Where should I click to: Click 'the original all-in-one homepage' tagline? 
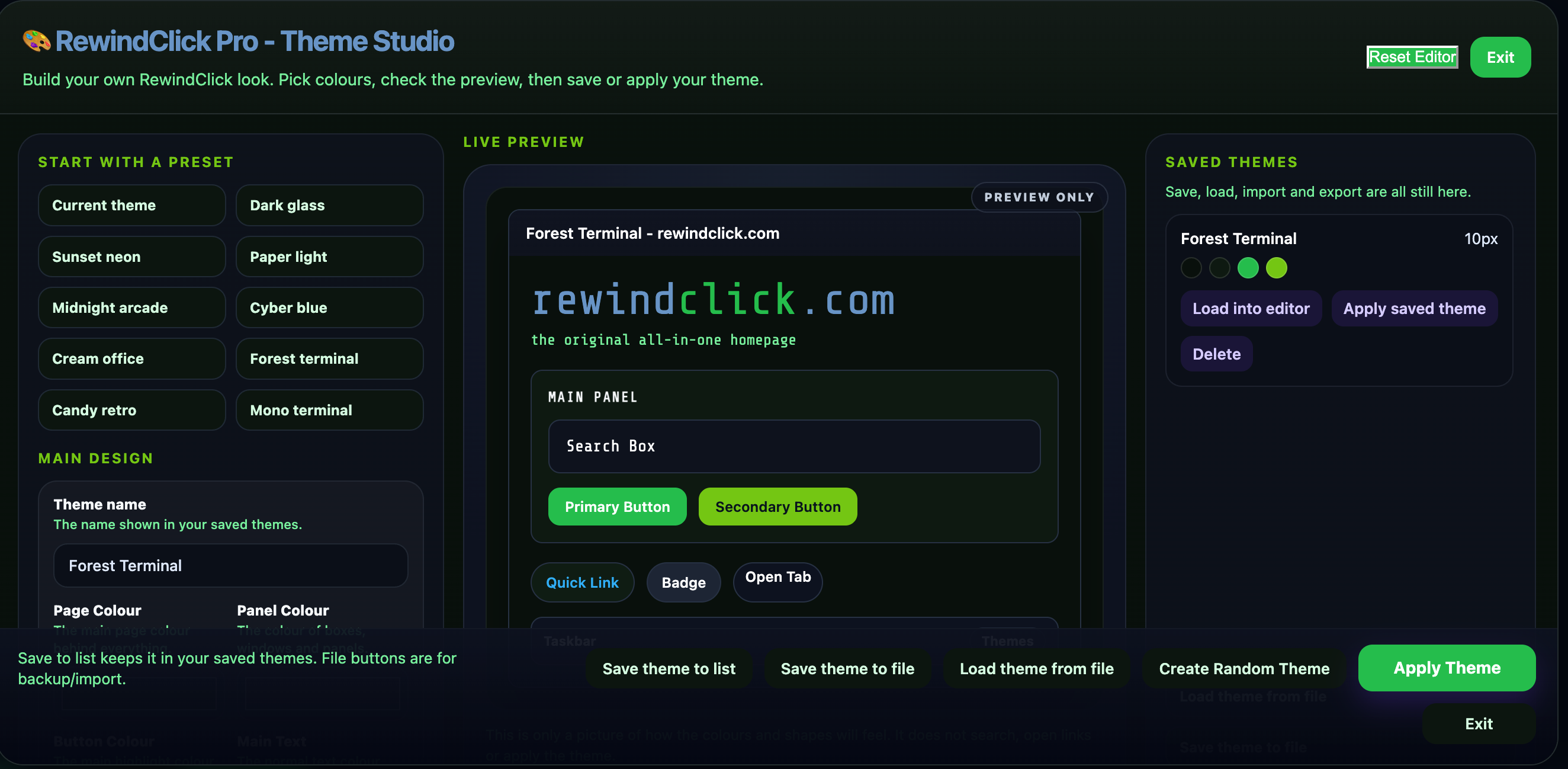[x=663, y=339]
